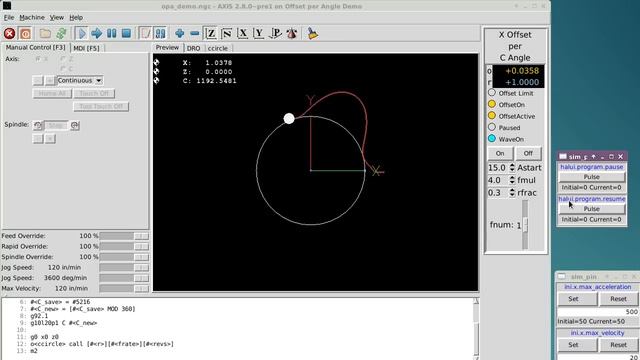Clear live plot with broom icon
Screen dimensions: 640x360
coord(312,33)
